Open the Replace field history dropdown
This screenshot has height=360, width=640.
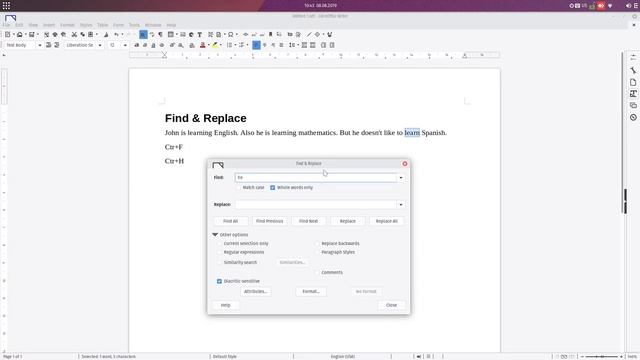click(x=401, y=204)
